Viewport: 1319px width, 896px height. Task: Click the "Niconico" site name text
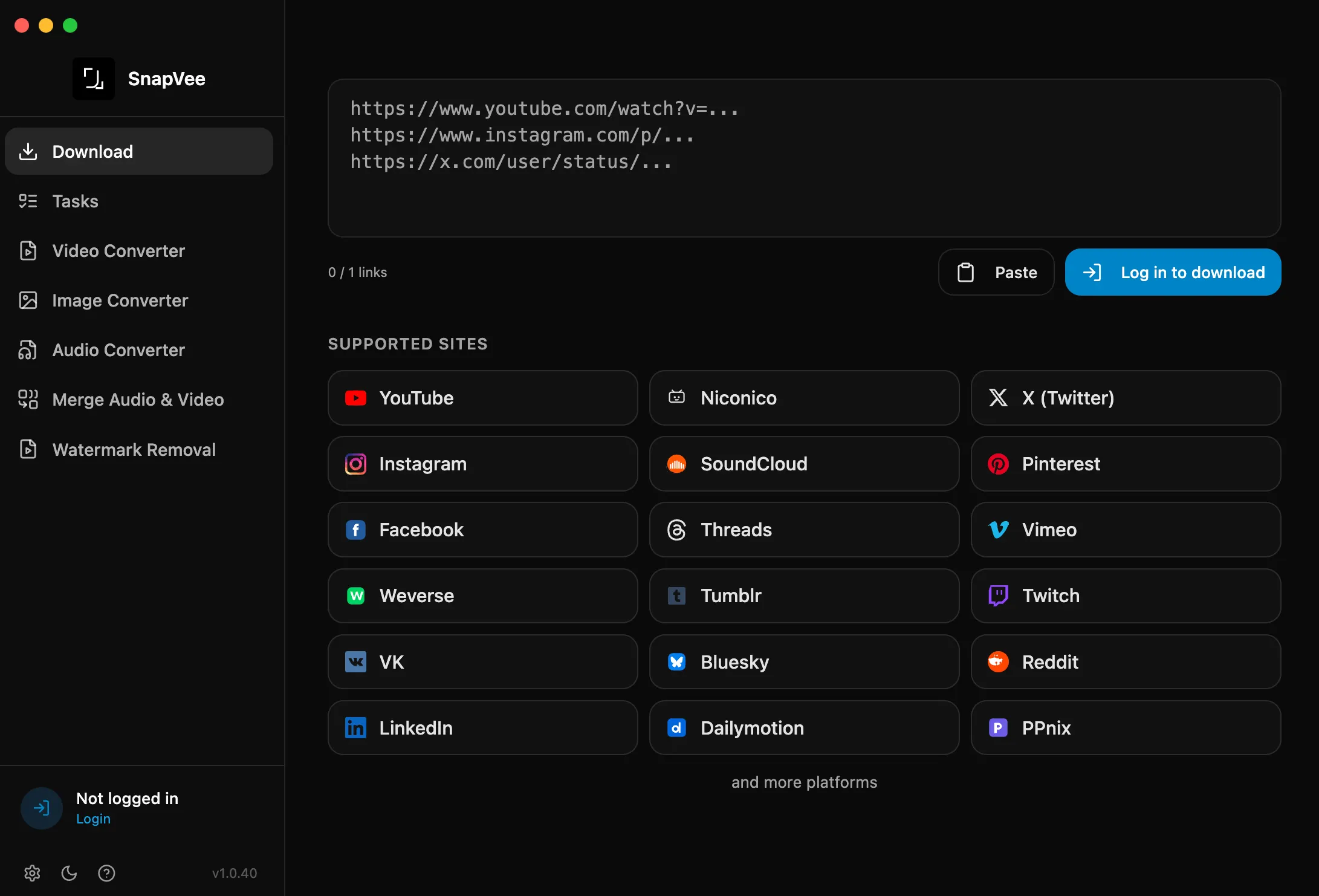[739, 398]
